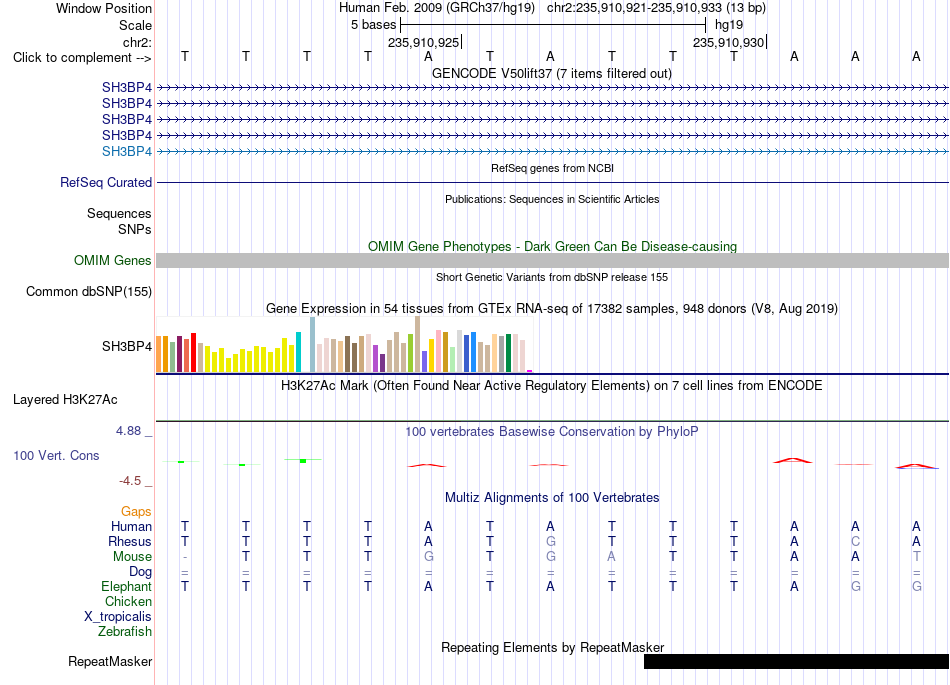Click the 4.88 PhyloP upper scale value
The width and height of the screenshot is (950, 685).
[x=128, y=431]
